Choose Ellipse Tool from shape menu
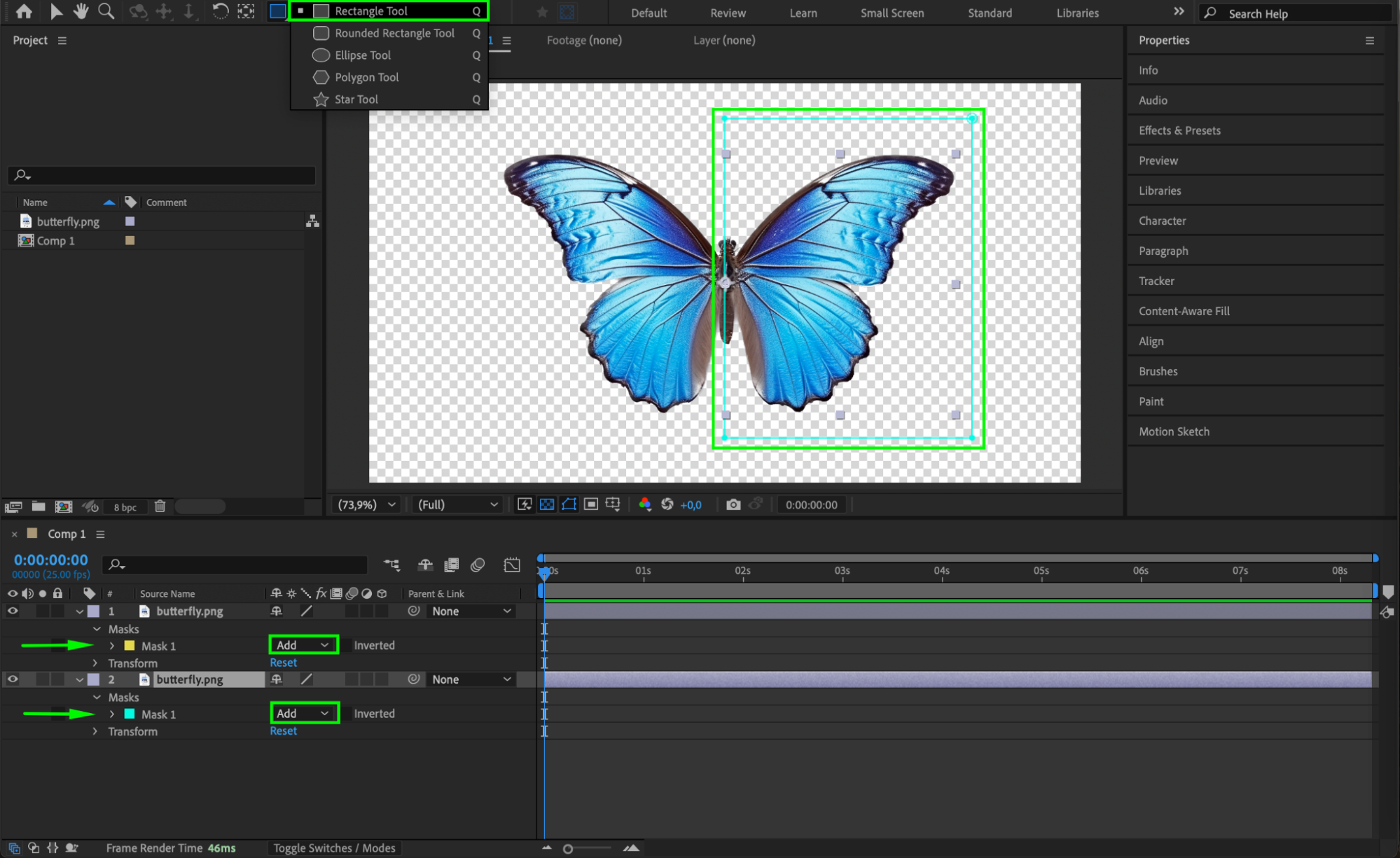This screenshot has height=858, width=1400. 362,55
